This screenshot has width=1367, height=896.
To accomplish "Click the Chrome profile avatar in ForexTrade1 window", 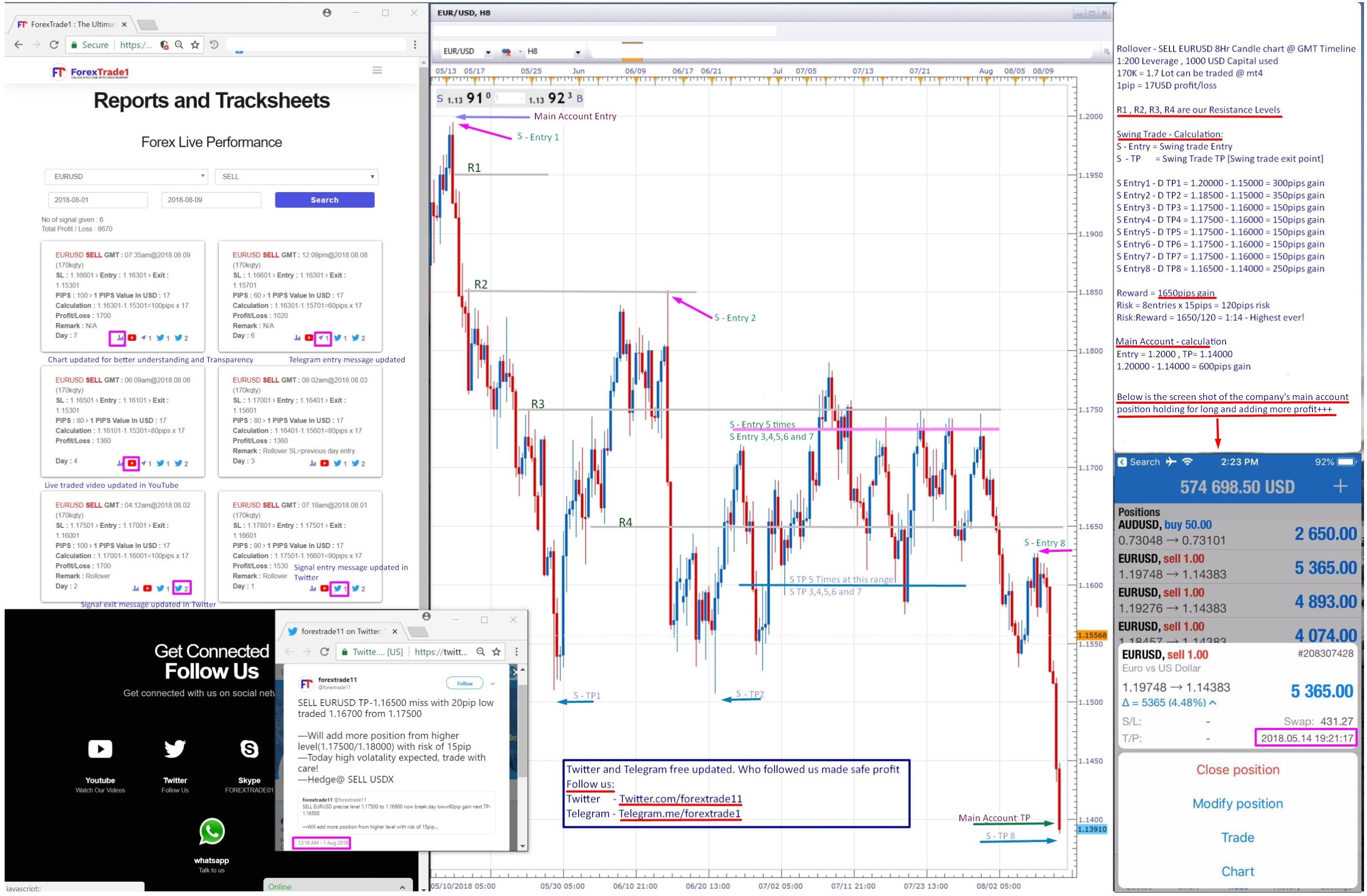I will pos(327,13).
